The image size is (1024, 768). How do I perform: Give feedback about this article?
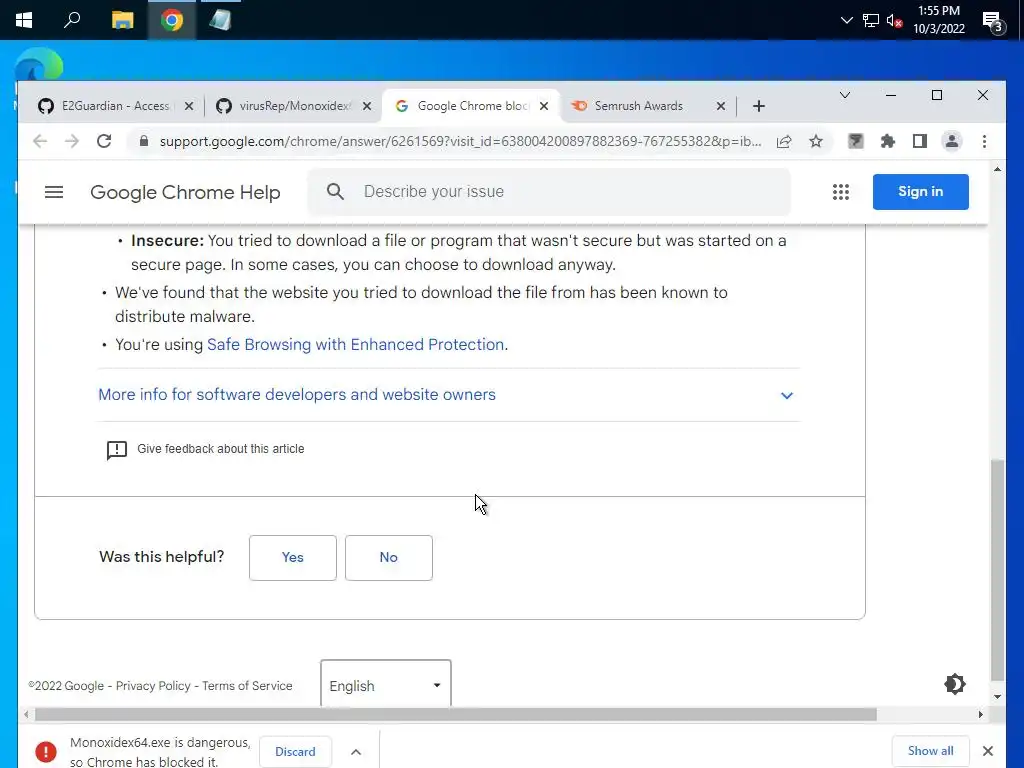coord(221,449)
